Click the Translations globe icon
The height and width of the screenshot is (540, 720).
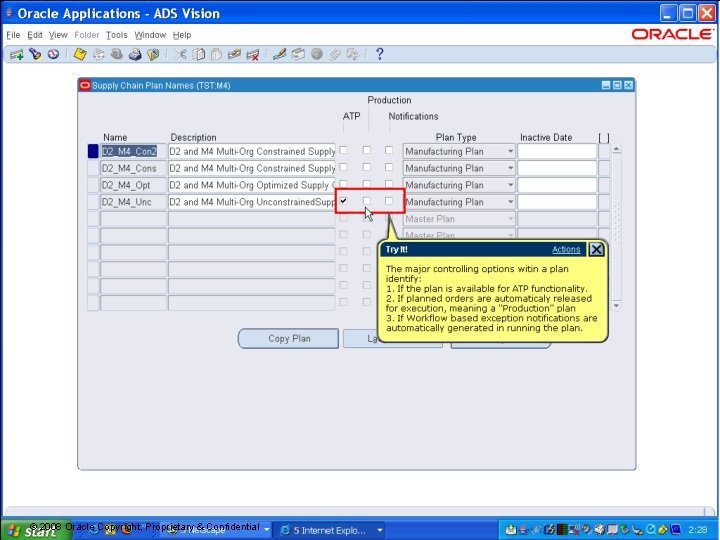[316, 55]
